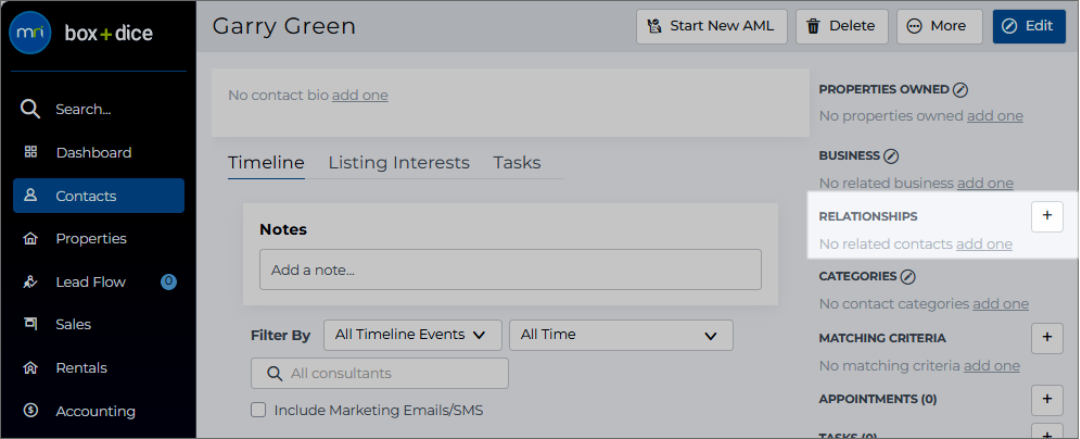Switch to the Listing Interests tab
This screenshot has height=439, width=1080.
tap(399, 163)
